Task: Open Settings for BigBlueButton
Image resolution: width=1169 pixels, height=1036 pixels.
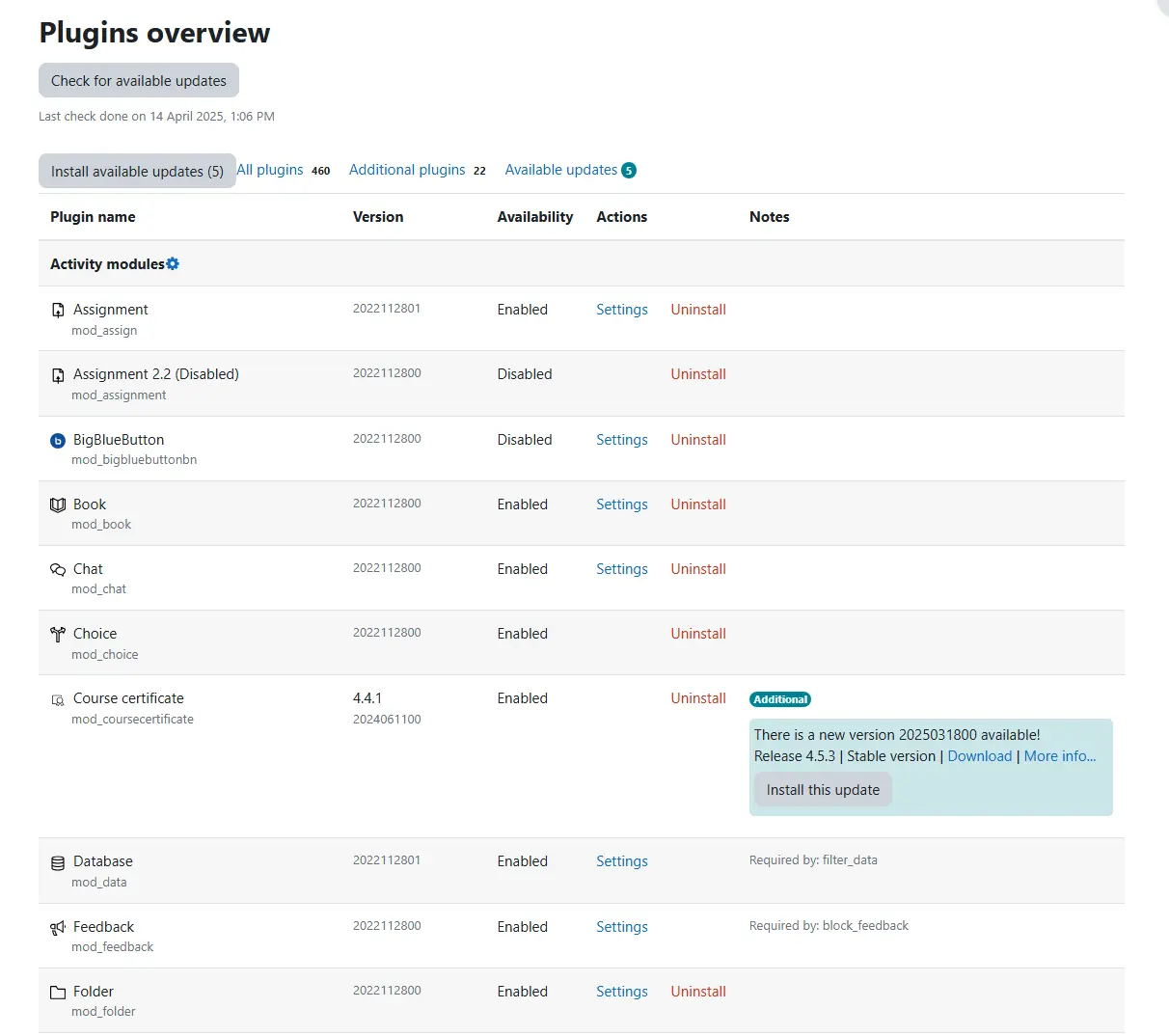Action: coord(621,440)
